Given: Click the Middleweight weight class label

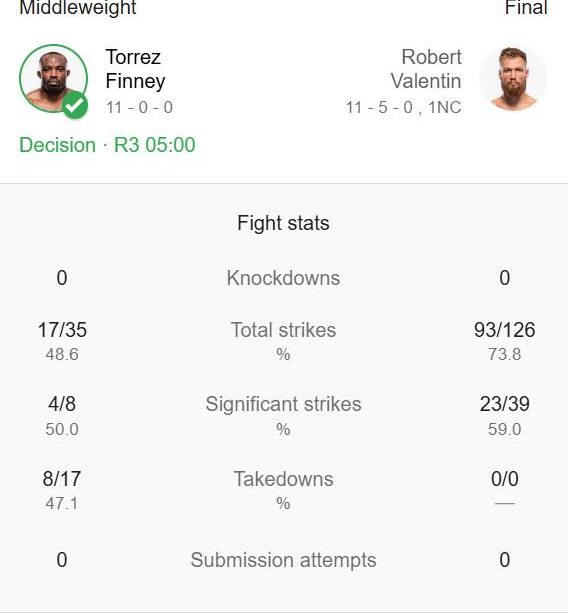Looking at the screenshot, I should coord(78,7).
